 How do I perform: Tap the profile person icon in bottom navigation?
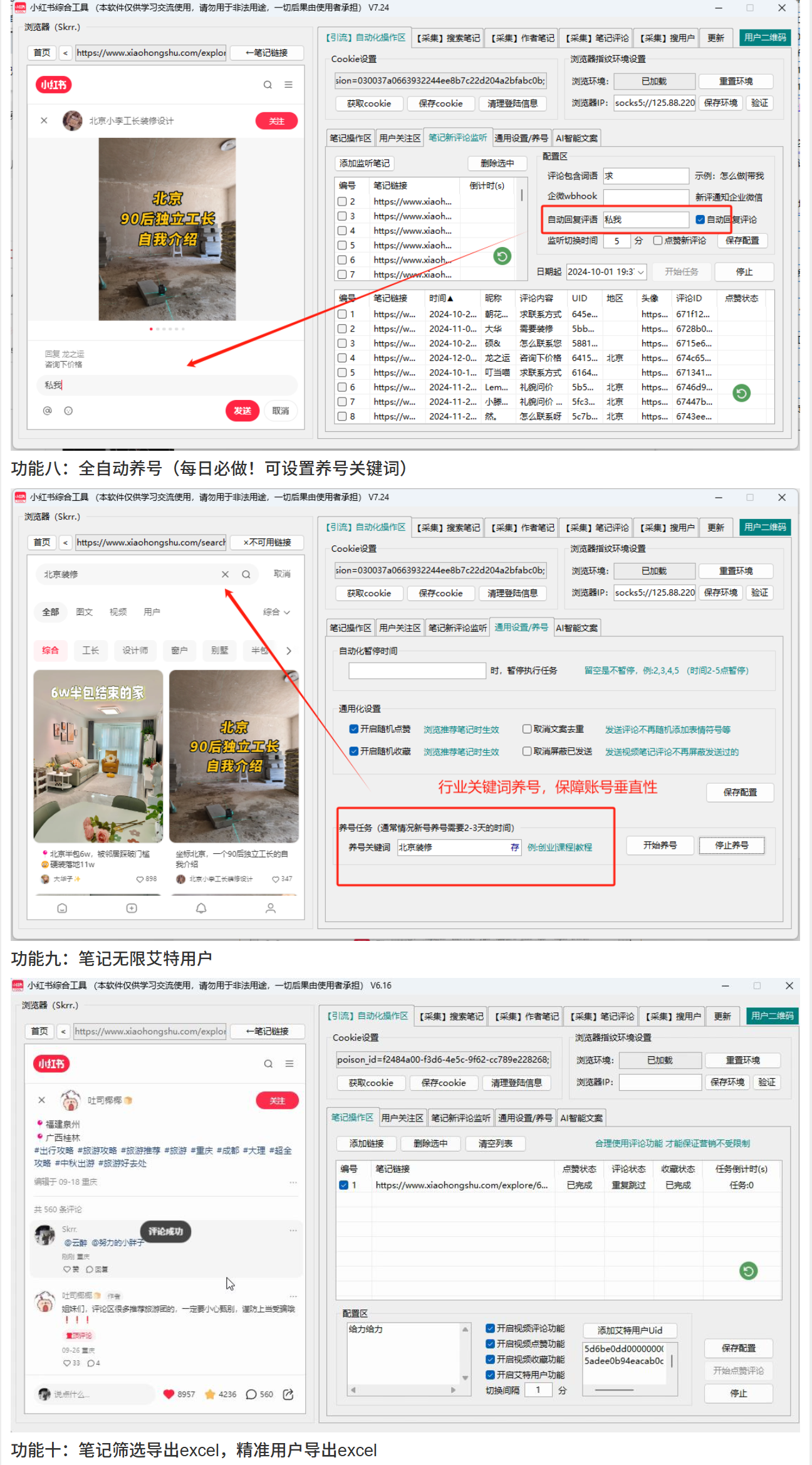(x=271, y=908)
